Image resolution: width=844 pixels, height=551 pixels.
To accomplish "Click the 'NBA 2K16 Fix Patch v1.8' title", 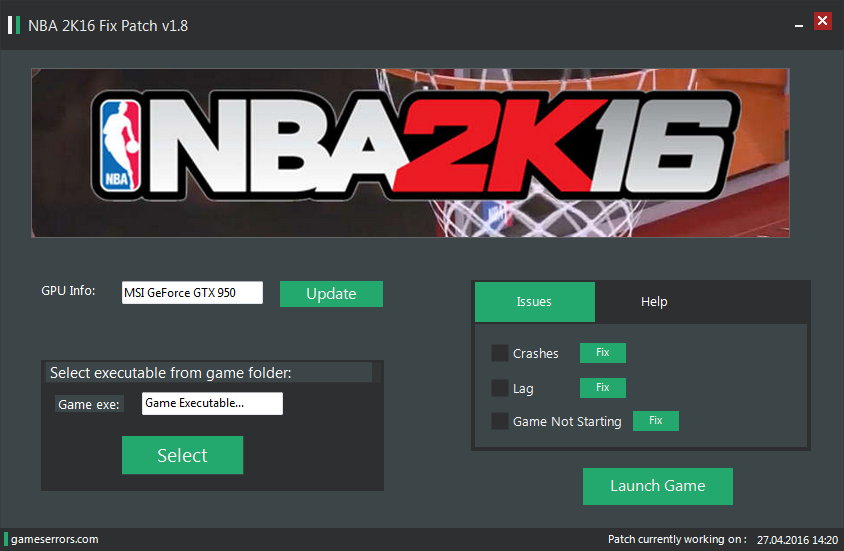I will pyautogui.click(x=108, y=26).
